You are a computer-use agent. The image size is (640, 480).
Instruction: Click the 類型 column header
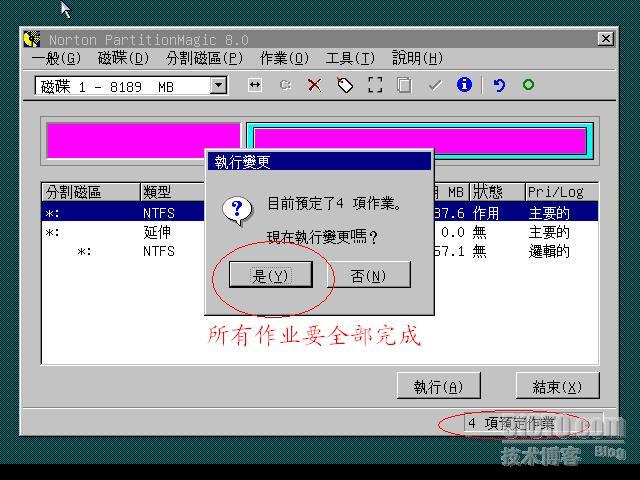tap(173, 192)
